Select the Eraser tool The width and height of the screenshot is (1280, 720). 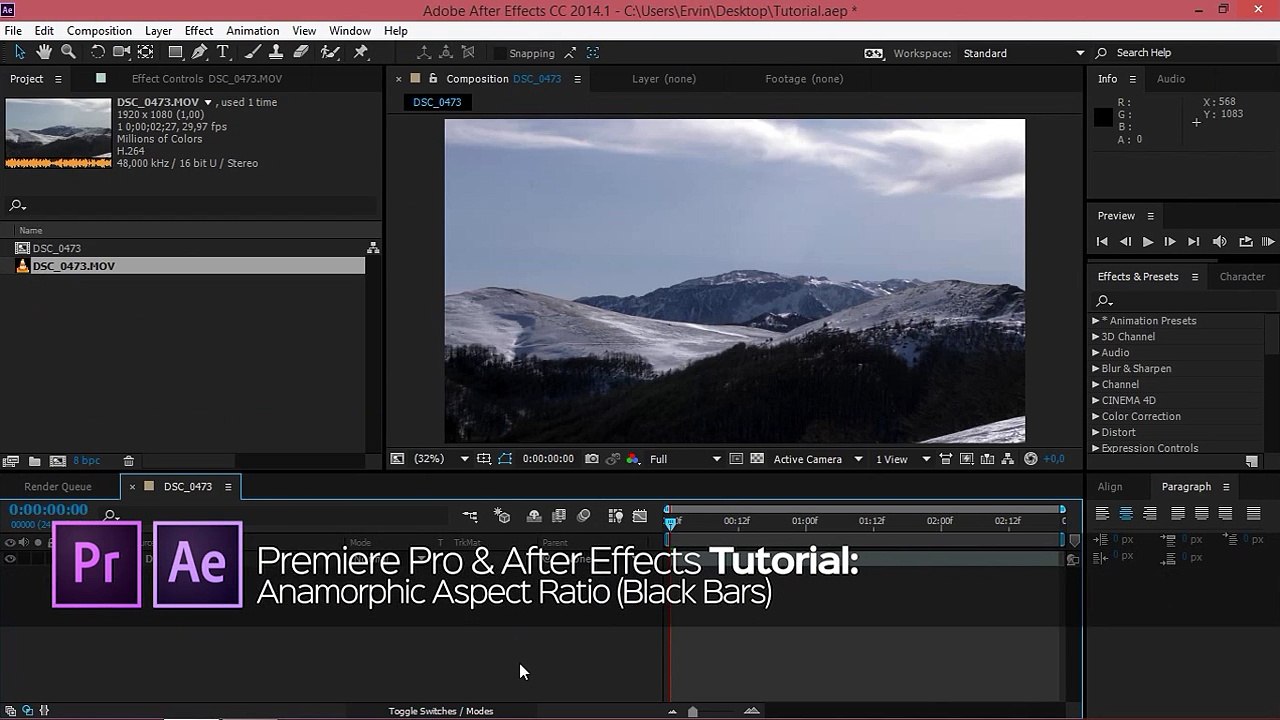pos(301,52)
